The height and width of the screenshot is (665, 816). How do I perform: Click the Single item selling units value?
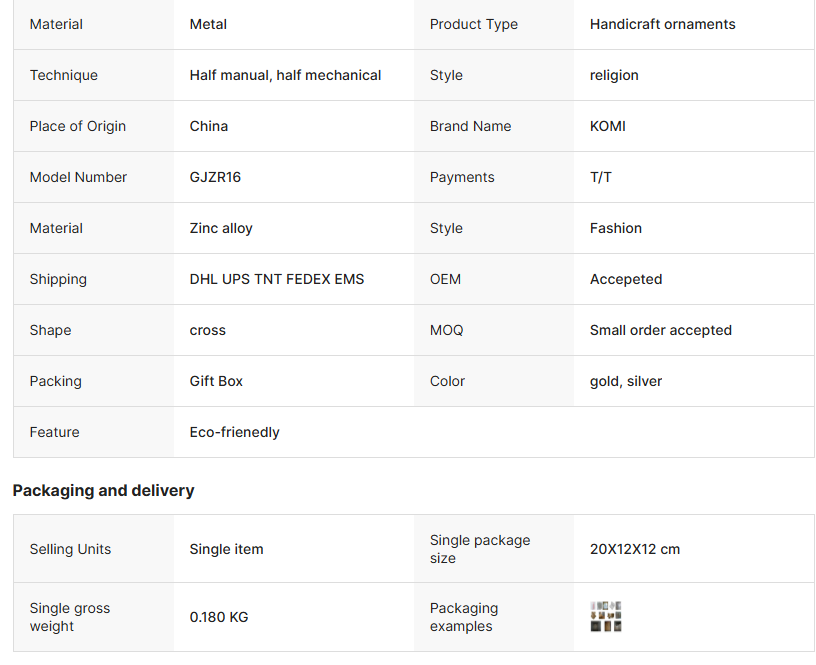coord(226,549)
